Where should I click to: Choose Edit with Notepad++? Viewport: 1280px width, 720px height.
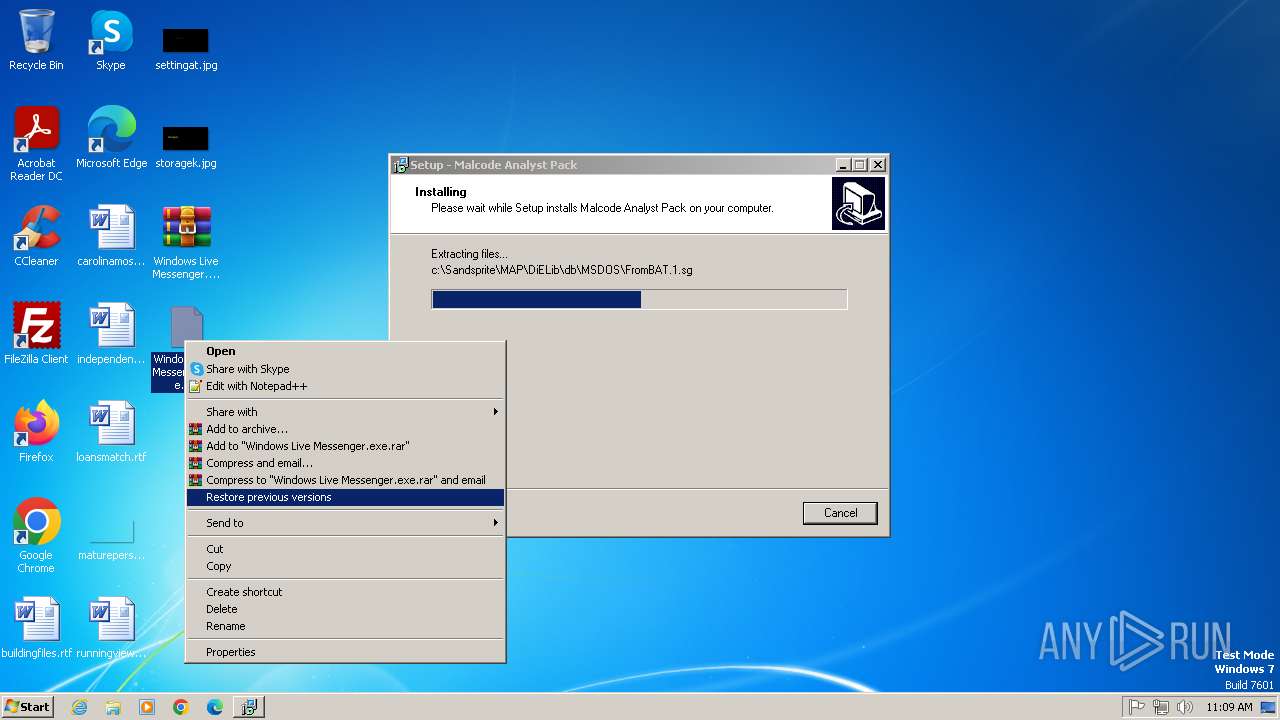345,386
